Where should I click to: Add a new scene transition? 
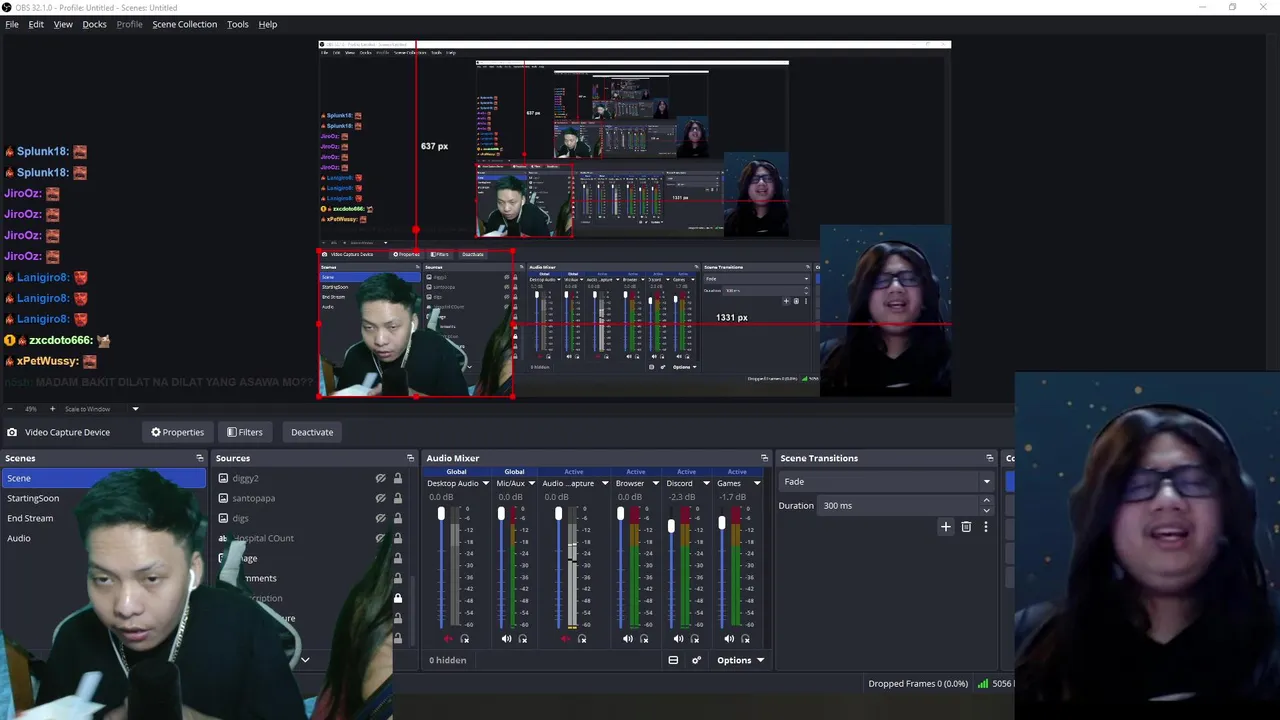(945, 526)
